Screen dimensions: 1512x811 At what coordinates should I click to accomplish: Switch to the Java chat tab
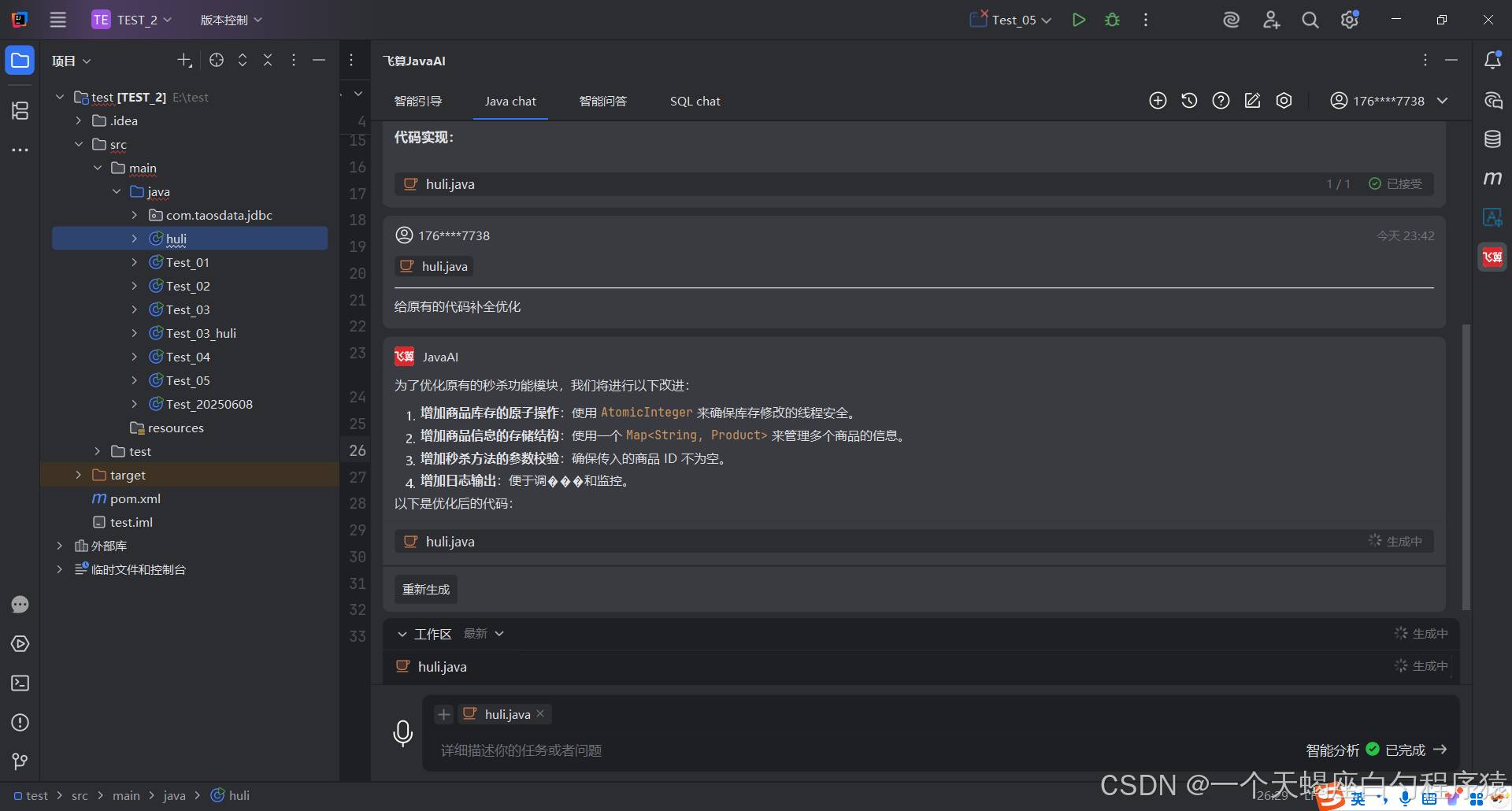(x=510, y=101)
